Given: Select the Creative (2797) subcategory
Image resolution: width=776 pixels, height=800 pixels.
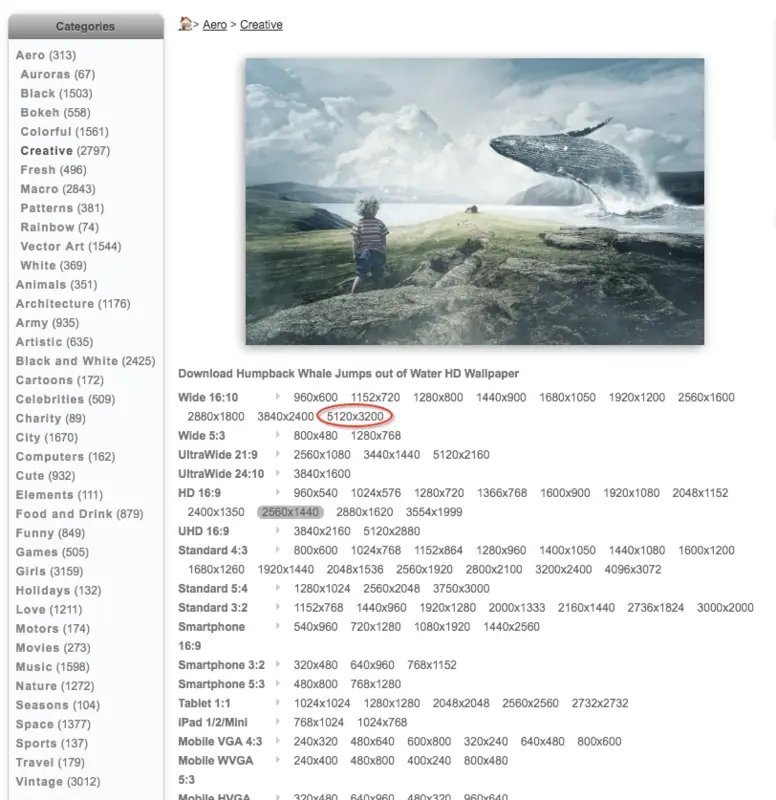Looking at the screenshot, I should (65, 151).
